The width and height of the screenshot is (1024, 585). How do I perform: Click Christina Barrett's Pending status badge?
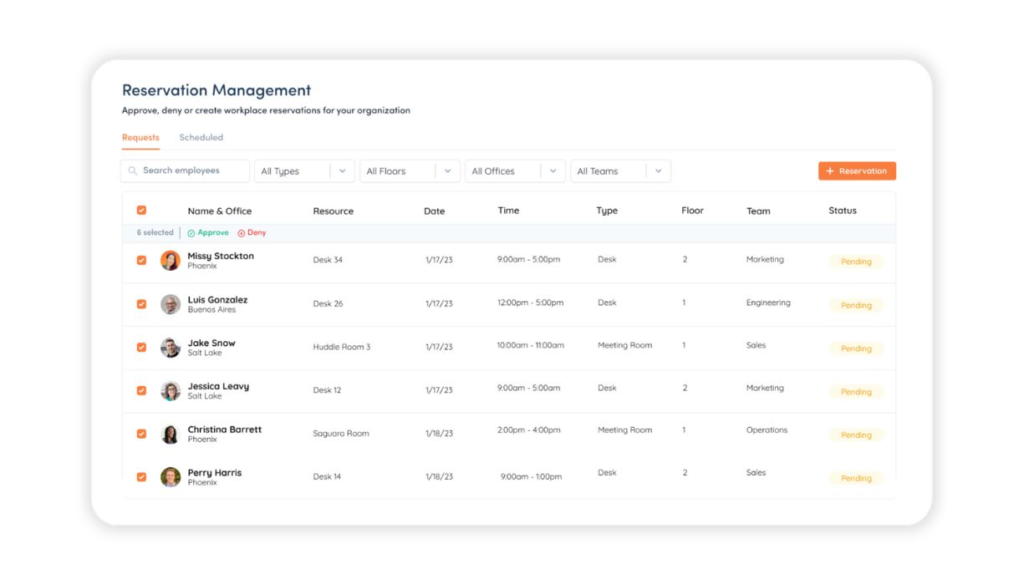[856, 435]
